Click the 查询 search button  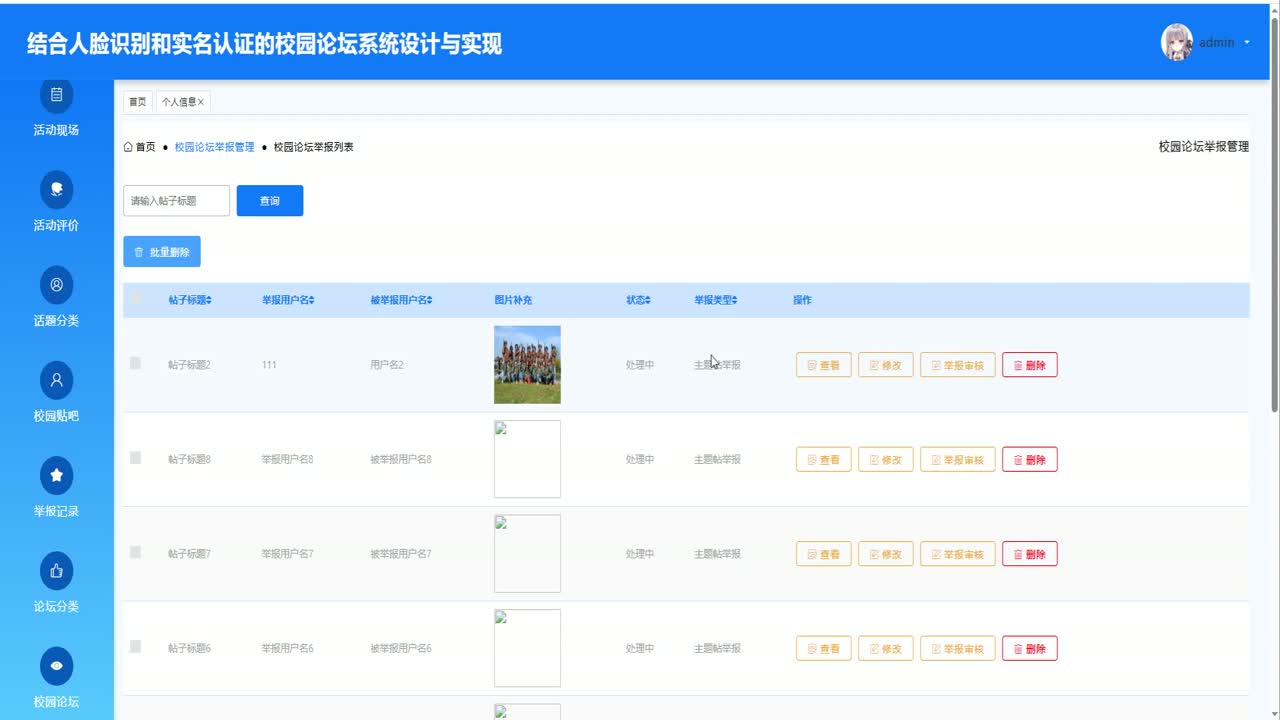tap(270, 201)
